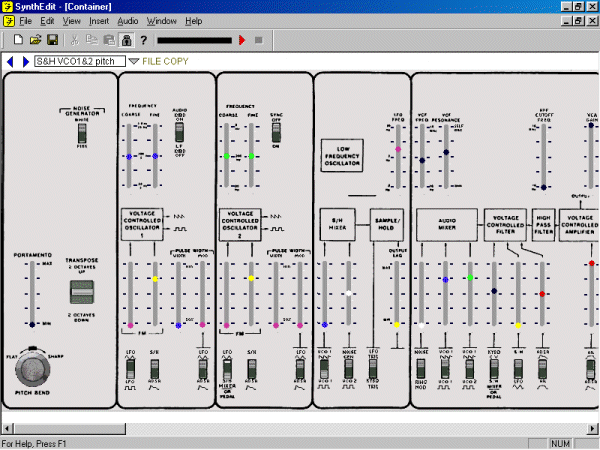Open the Insert menu
Screen dimensions: 600x450
tap(99, 20)
